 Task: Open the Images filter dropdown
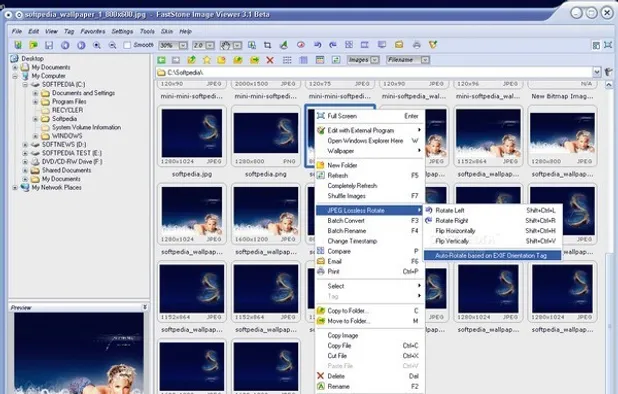(375, 60)
